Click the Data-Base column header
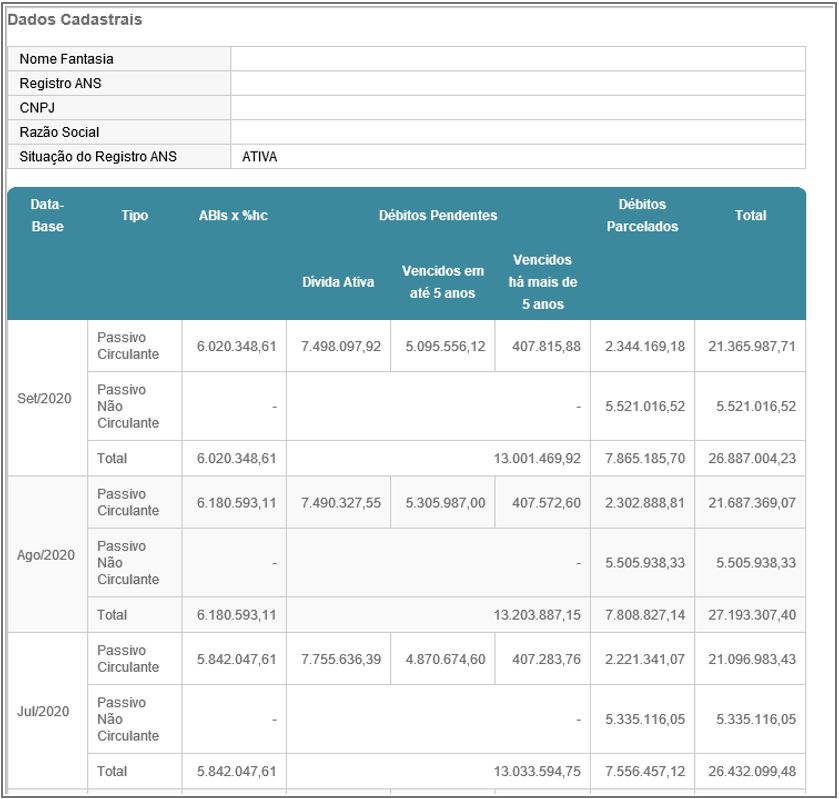Screen dimensions: 839x799 click(x=47, y=215)
